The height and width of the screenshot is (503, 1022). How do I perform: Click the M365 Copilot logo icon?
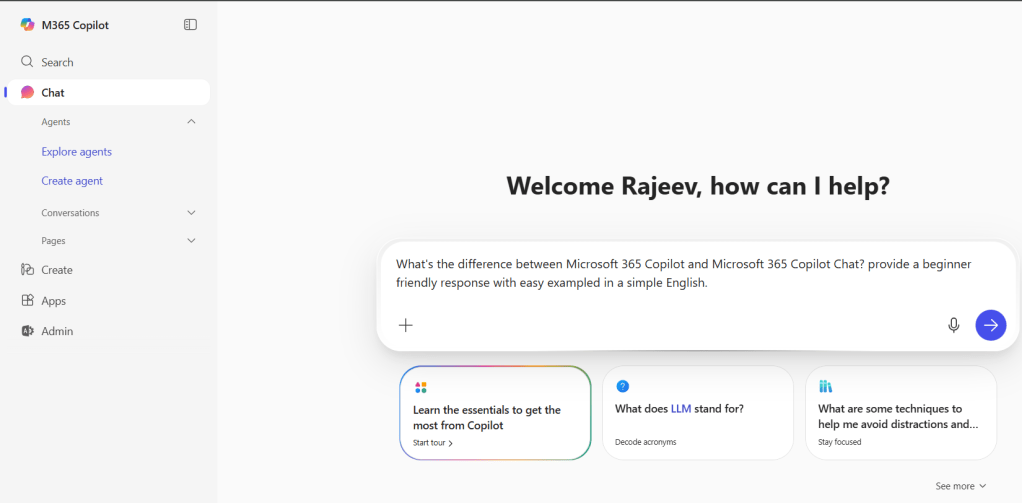coord(28,25)
